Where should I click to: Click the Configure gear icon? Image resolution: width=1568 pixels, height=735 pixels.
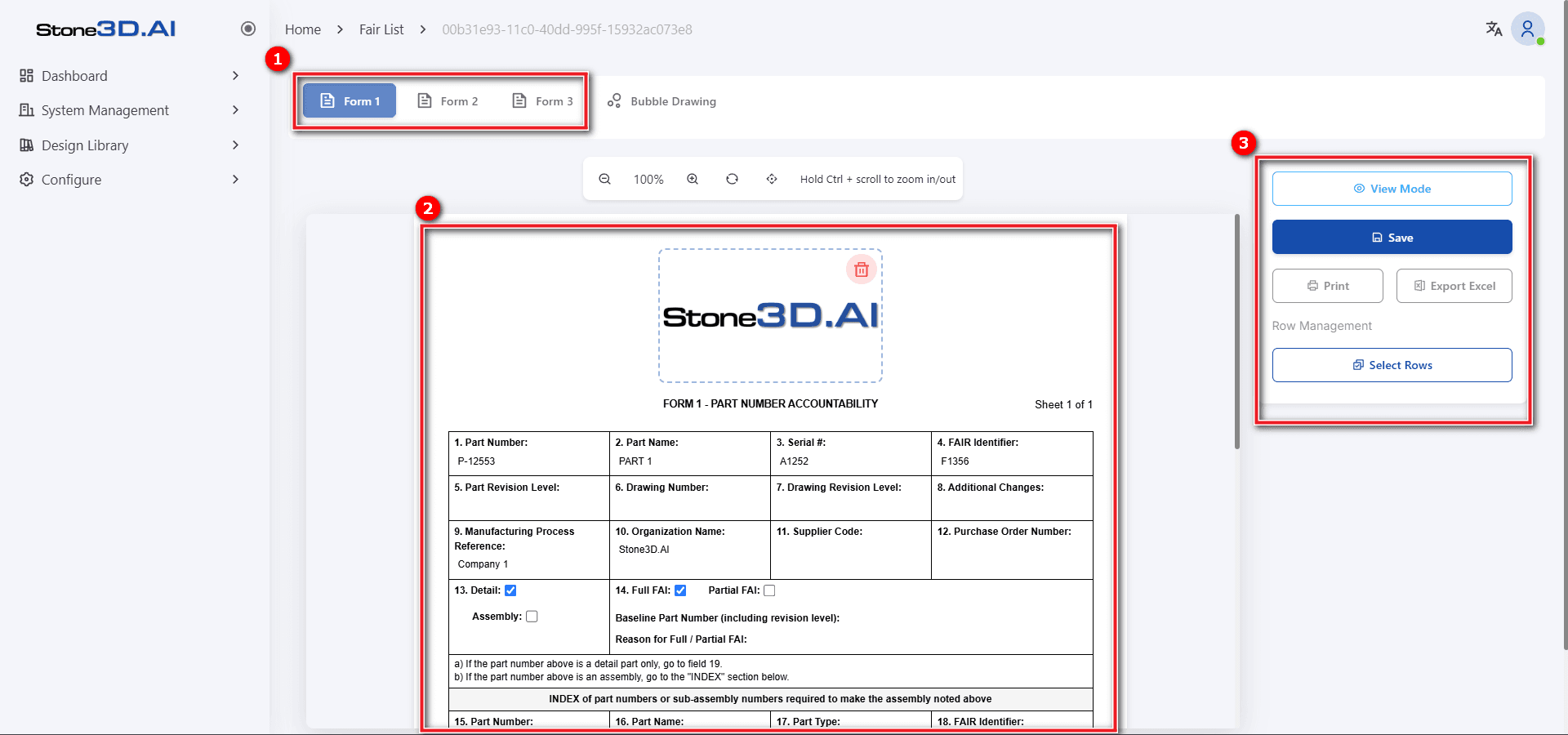point(26,180)
